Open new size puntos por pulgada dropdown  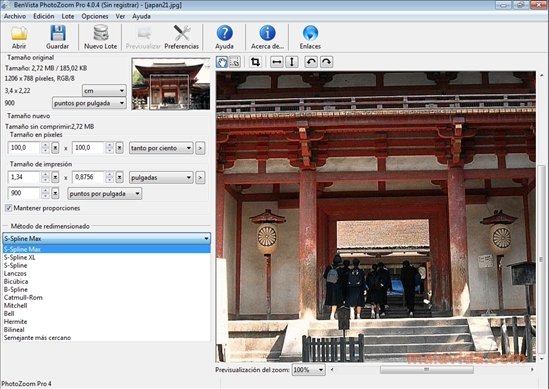pyautogui.click(x=105, y=193)
